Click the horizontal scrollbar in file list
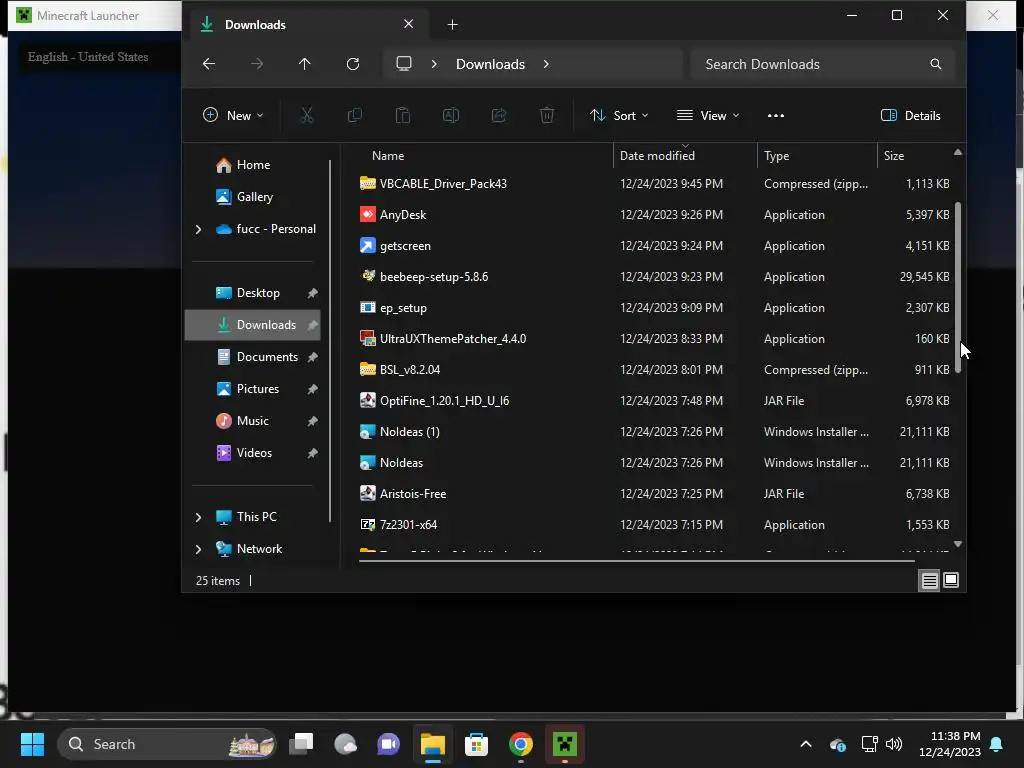The width and height of the screenshot is (1024, 768). (x=636, y=560)
